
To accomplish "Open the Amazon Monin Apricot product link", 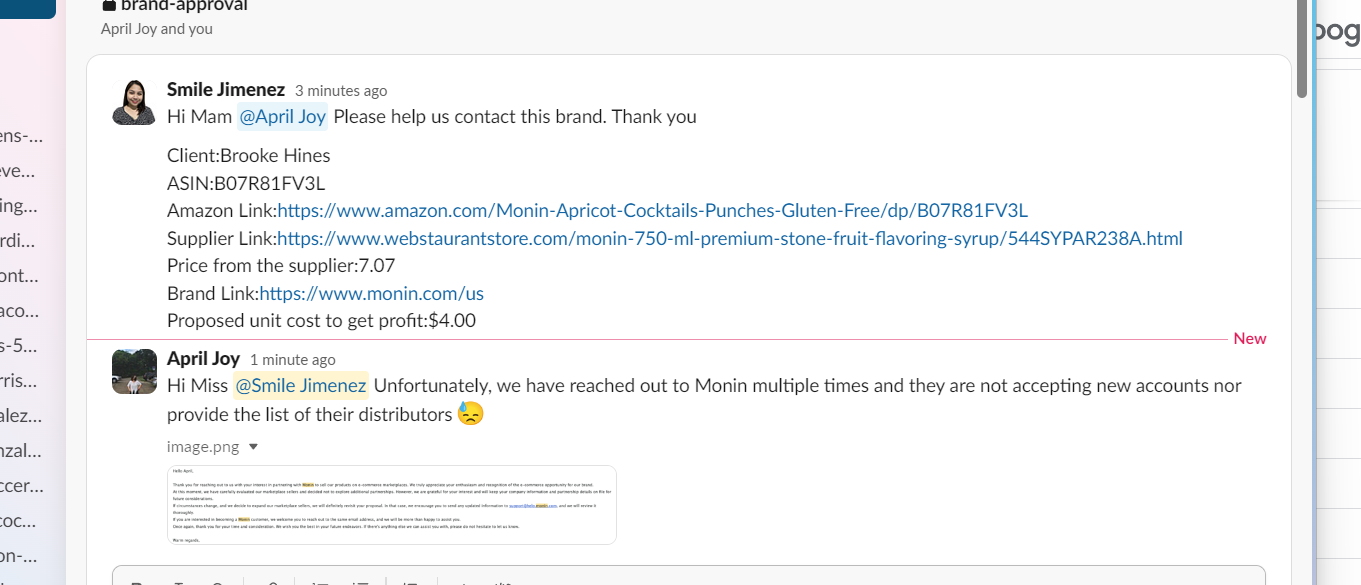I will (652, 211).
